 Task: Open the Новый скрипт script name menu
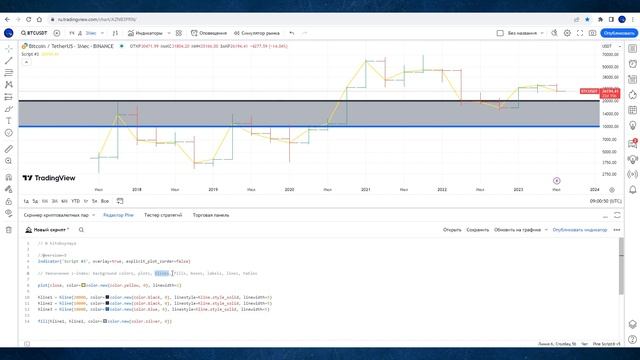(x=47, y=230)
